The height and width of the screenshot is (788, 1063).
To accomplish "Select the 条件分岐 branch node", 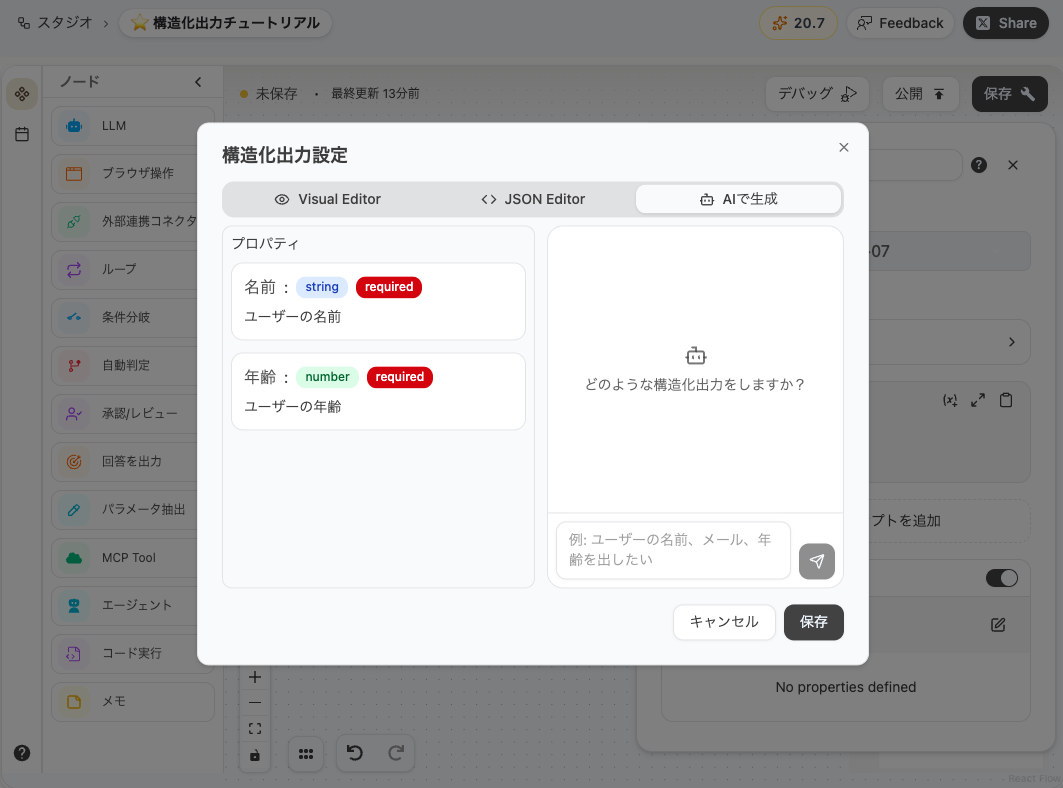I will (73, 317).
